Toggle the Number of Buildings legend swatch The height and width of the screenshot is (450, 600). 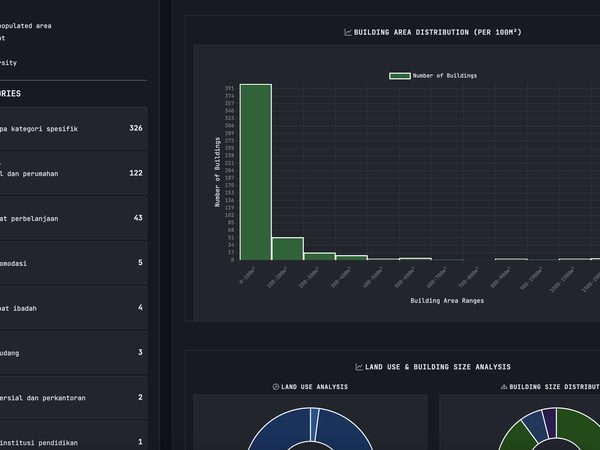tap(400, 76)
